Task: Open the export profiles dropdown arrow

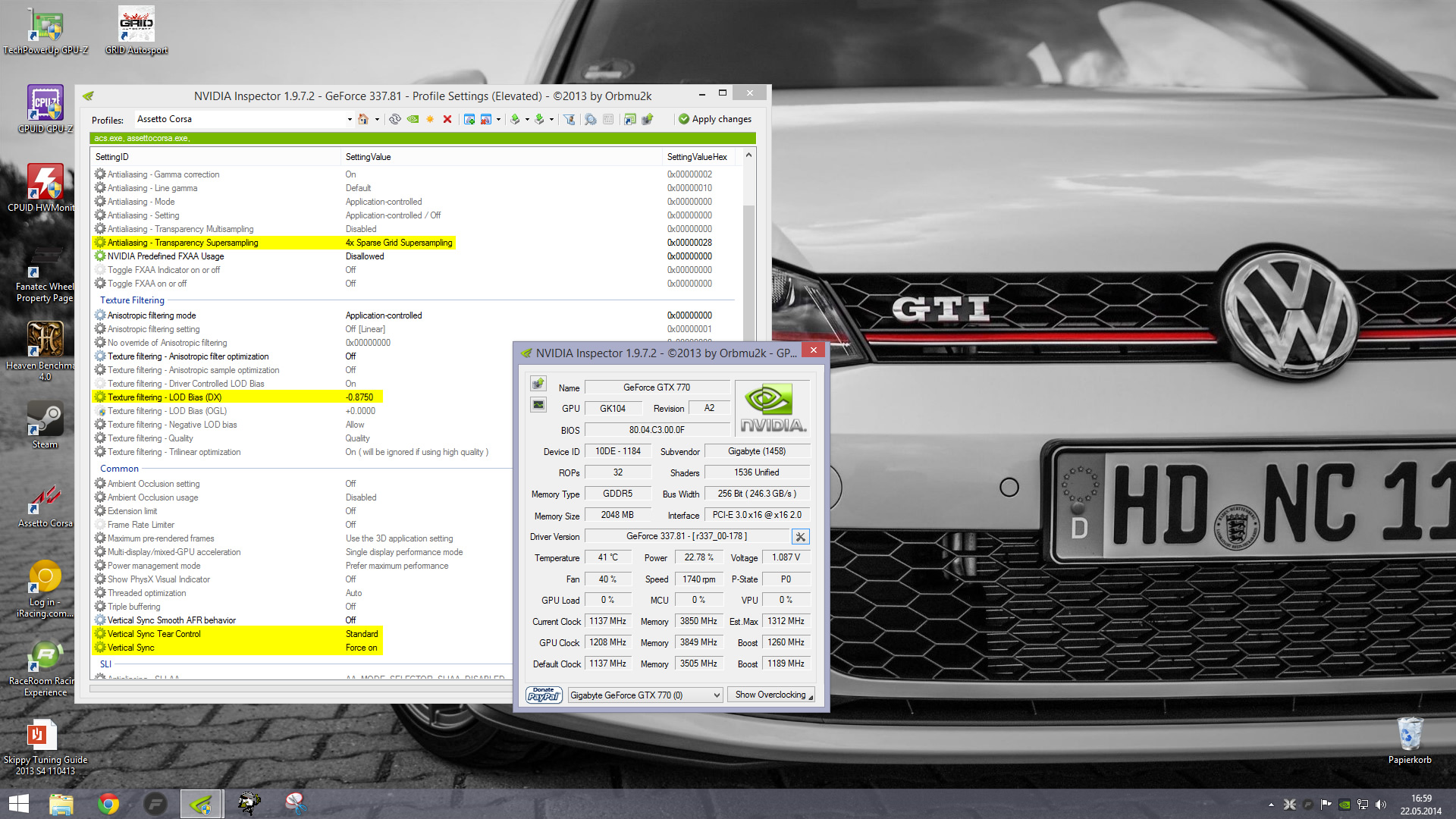Action: click(x=527, y=119)
